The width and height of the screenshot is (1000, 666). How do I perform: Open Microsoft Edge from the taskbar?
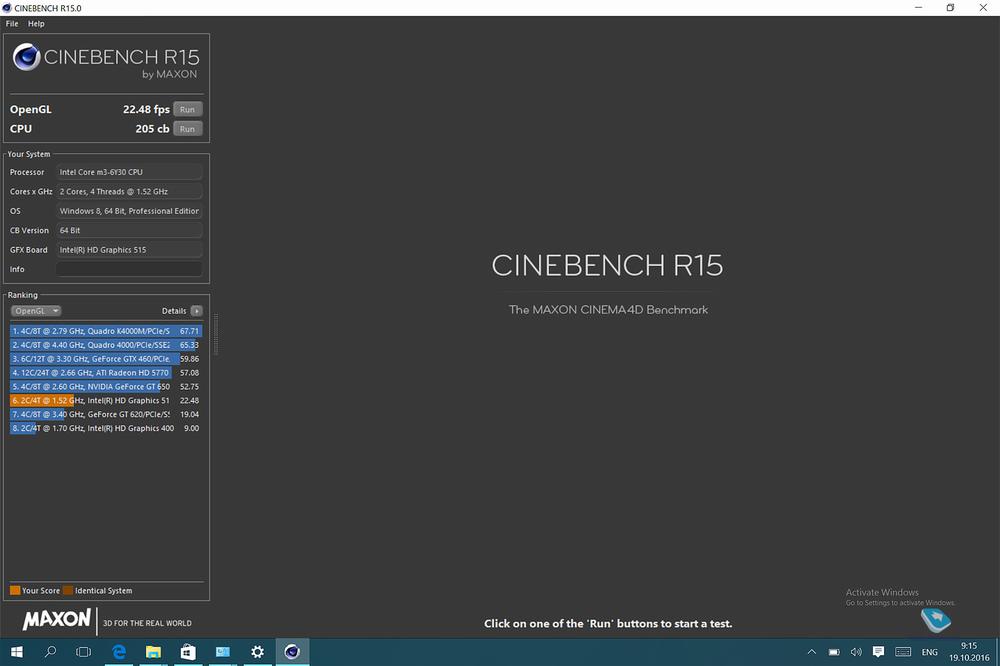(119, 652)
